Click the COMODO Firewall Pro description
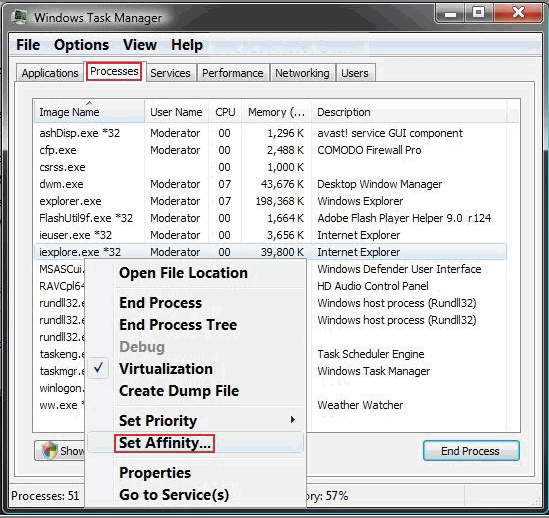 pos(369,150)
